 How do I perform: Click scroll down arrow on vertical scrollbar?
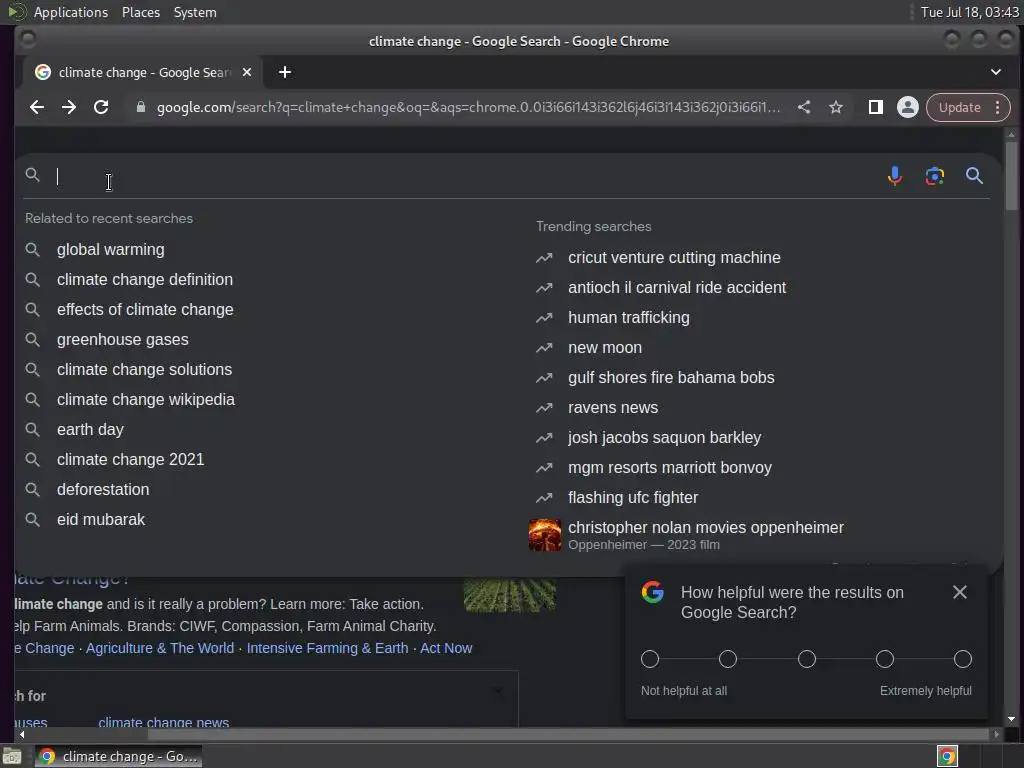[x=1011, y=719]
